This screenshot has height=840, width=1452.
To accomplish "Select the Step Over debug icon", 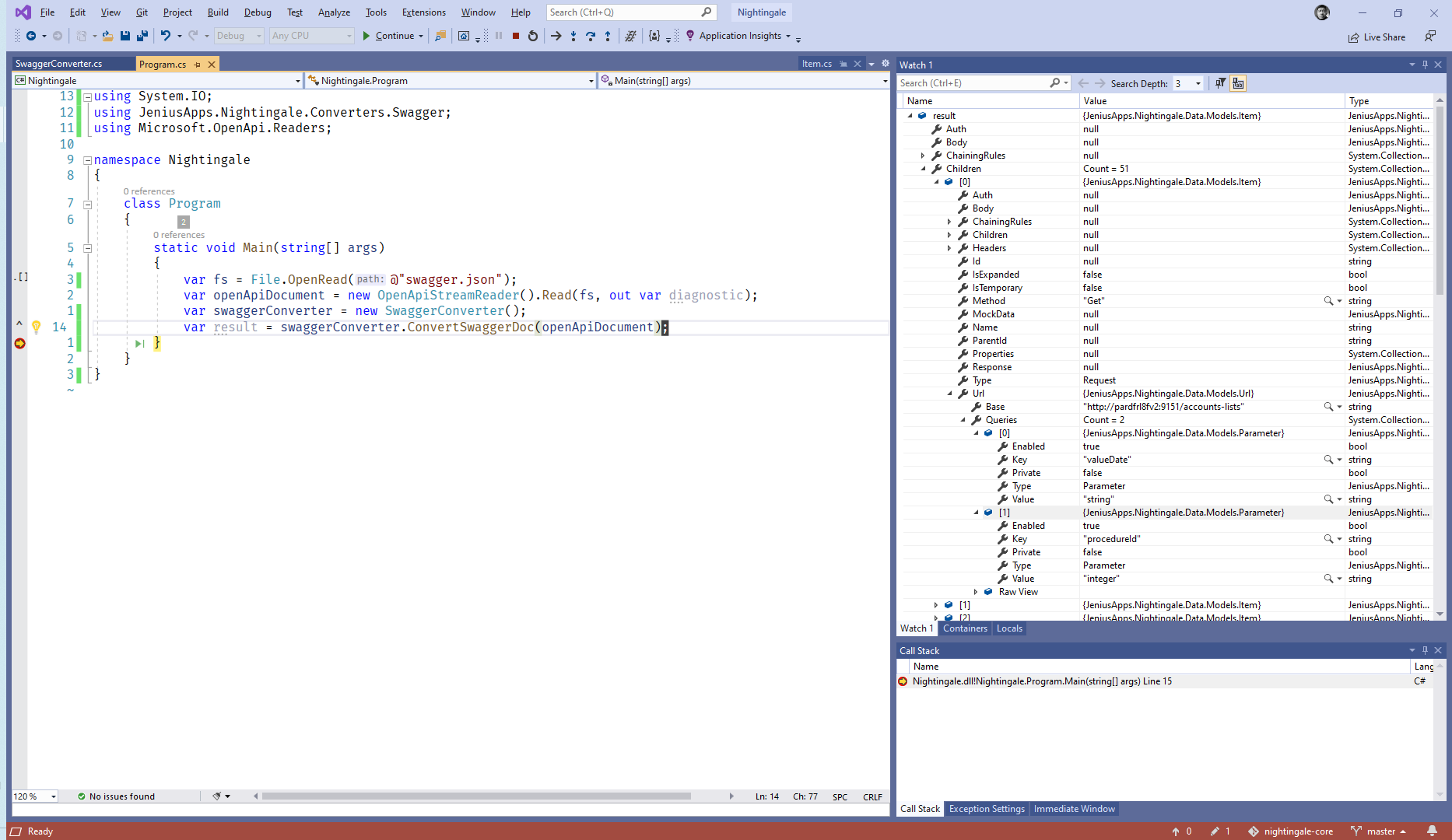I will point(591,36).
